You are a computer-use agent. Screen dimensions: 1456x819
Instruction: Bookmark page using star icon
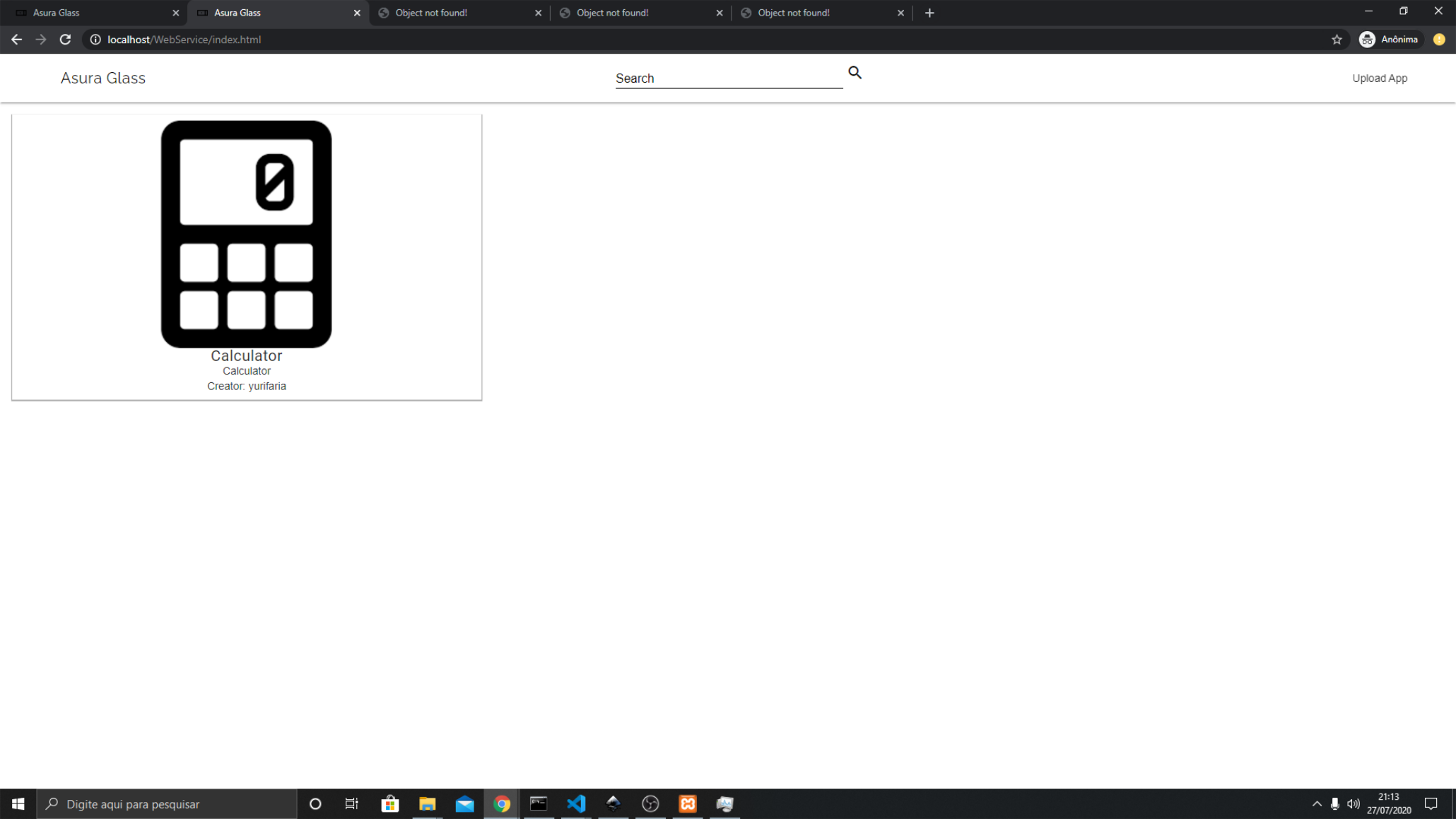tap(1337, 40)
